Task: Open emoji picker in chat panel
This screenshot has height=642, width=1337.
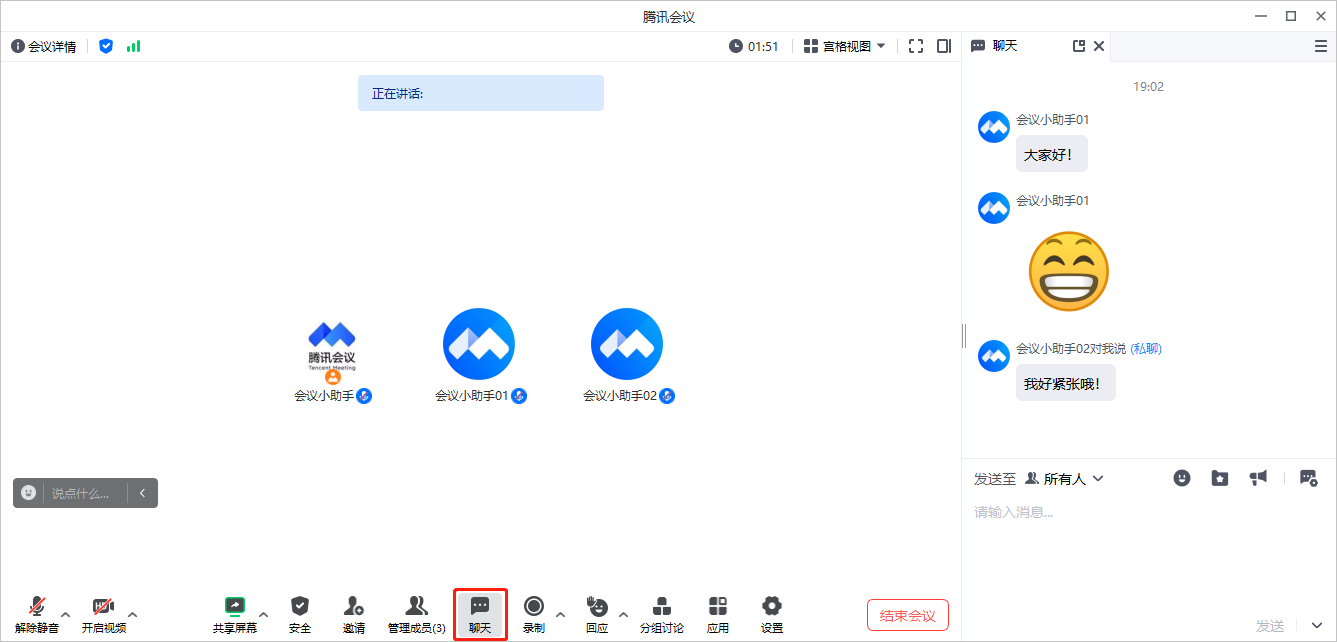Action: coord(1183,478)
